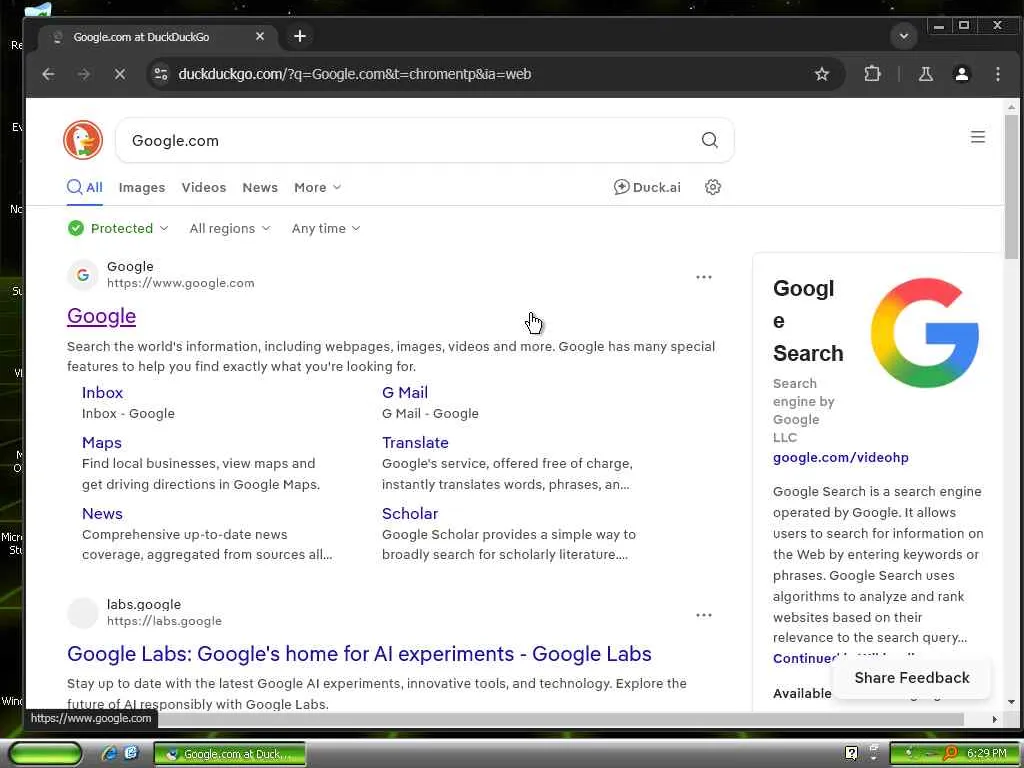Click the help question-mark tray icon
This screenshot has height=768, width=1024.
[851, 753]
